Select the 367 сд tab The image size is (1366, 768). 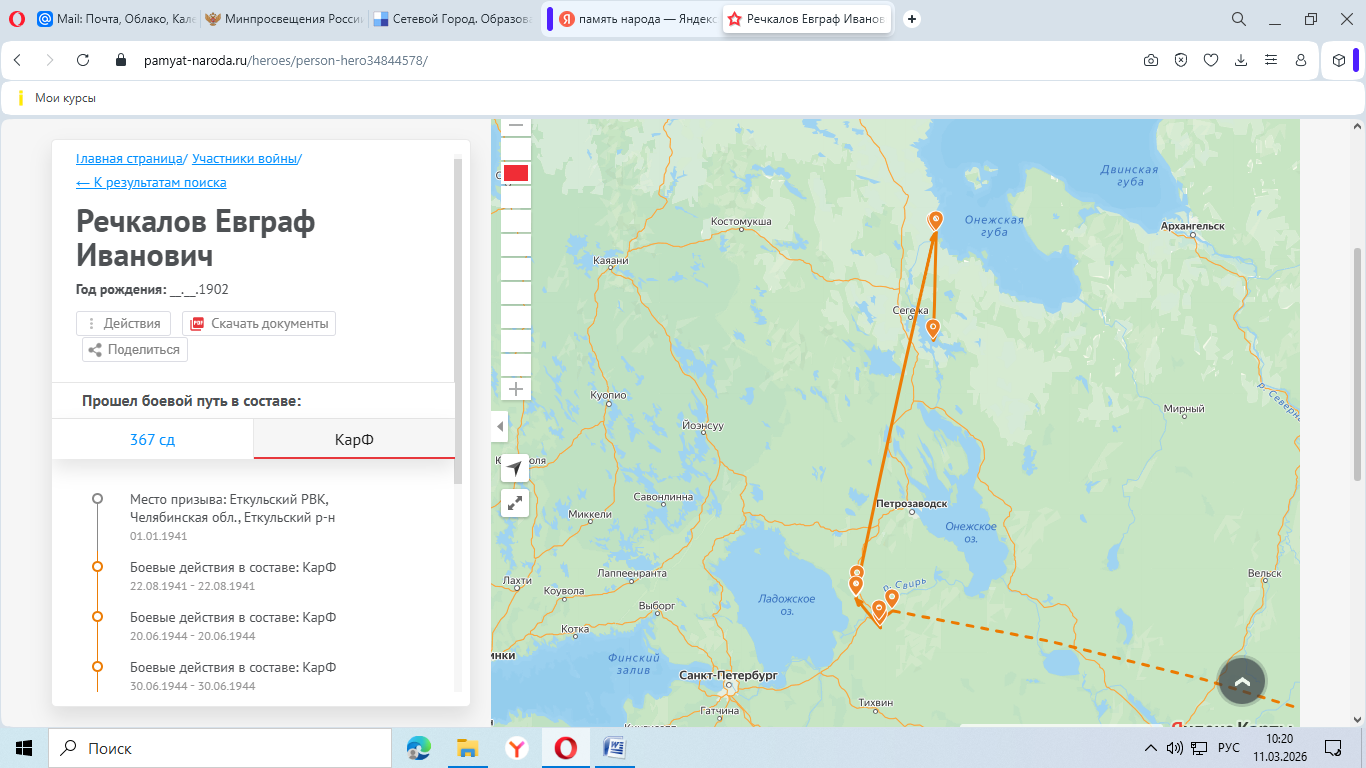tap(153, 440)
